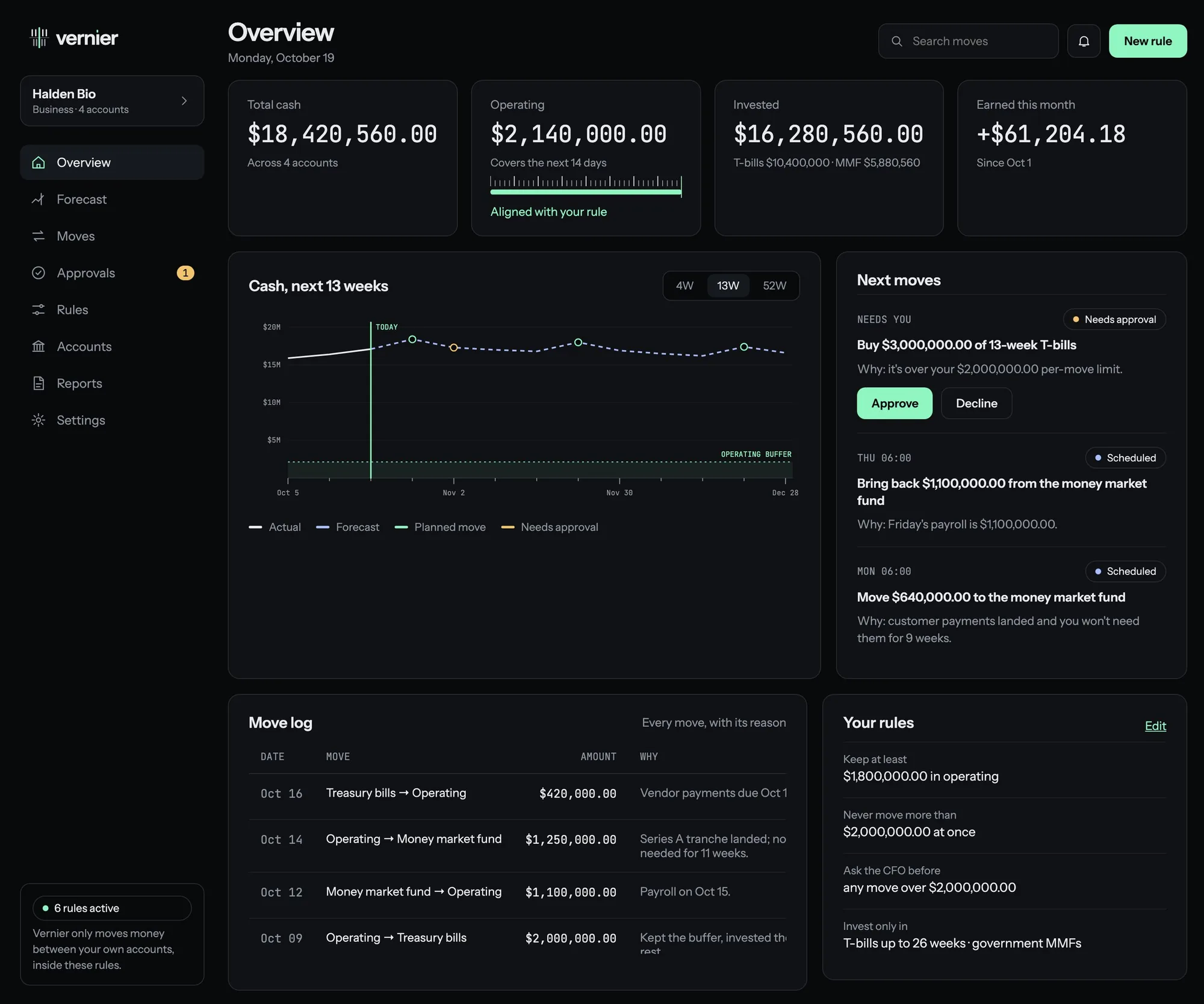This screenshot has height=1004, width=1204.
Task: Switch chart range to 4W
Action: pos(684,285)
